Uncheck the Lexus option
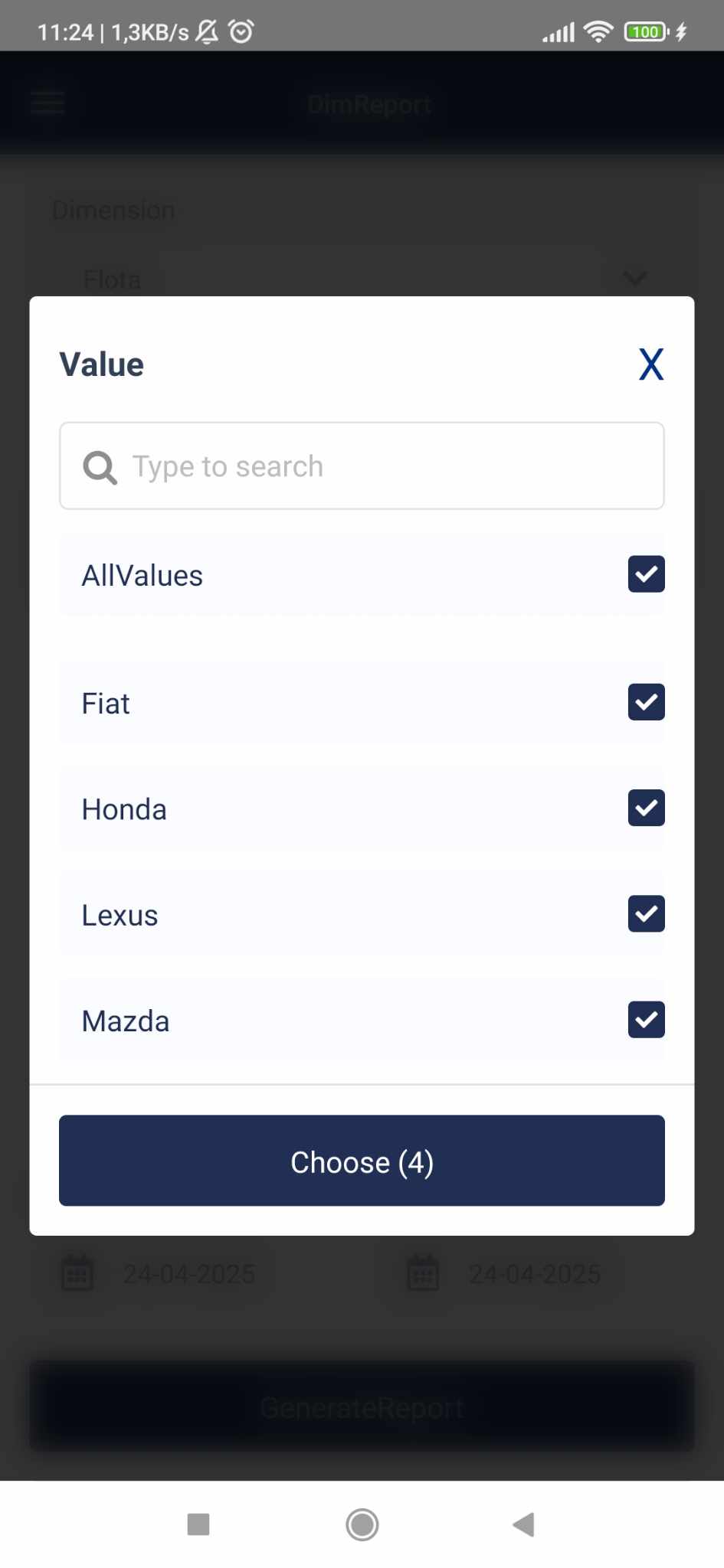Image resolution: width=724 pixels, height=1568 pixels. [x=646, y=913]
